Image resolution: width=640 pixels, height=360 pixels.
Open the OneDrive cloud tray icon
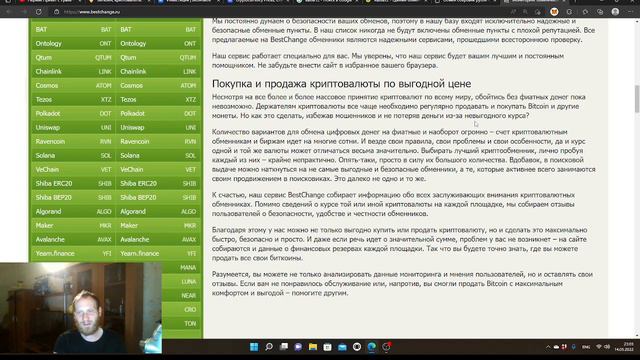[x=556, y=347]
